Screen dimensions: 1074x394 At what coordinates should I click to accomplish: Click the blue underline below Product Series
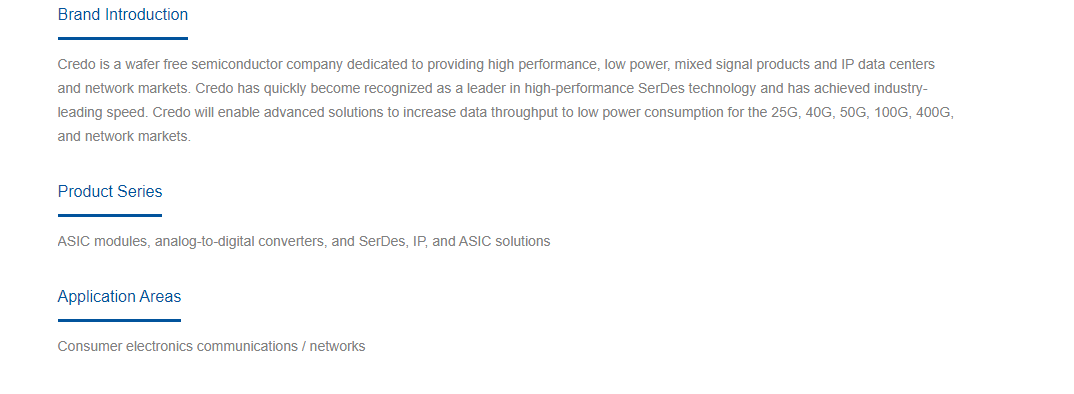tap(110, 215)
